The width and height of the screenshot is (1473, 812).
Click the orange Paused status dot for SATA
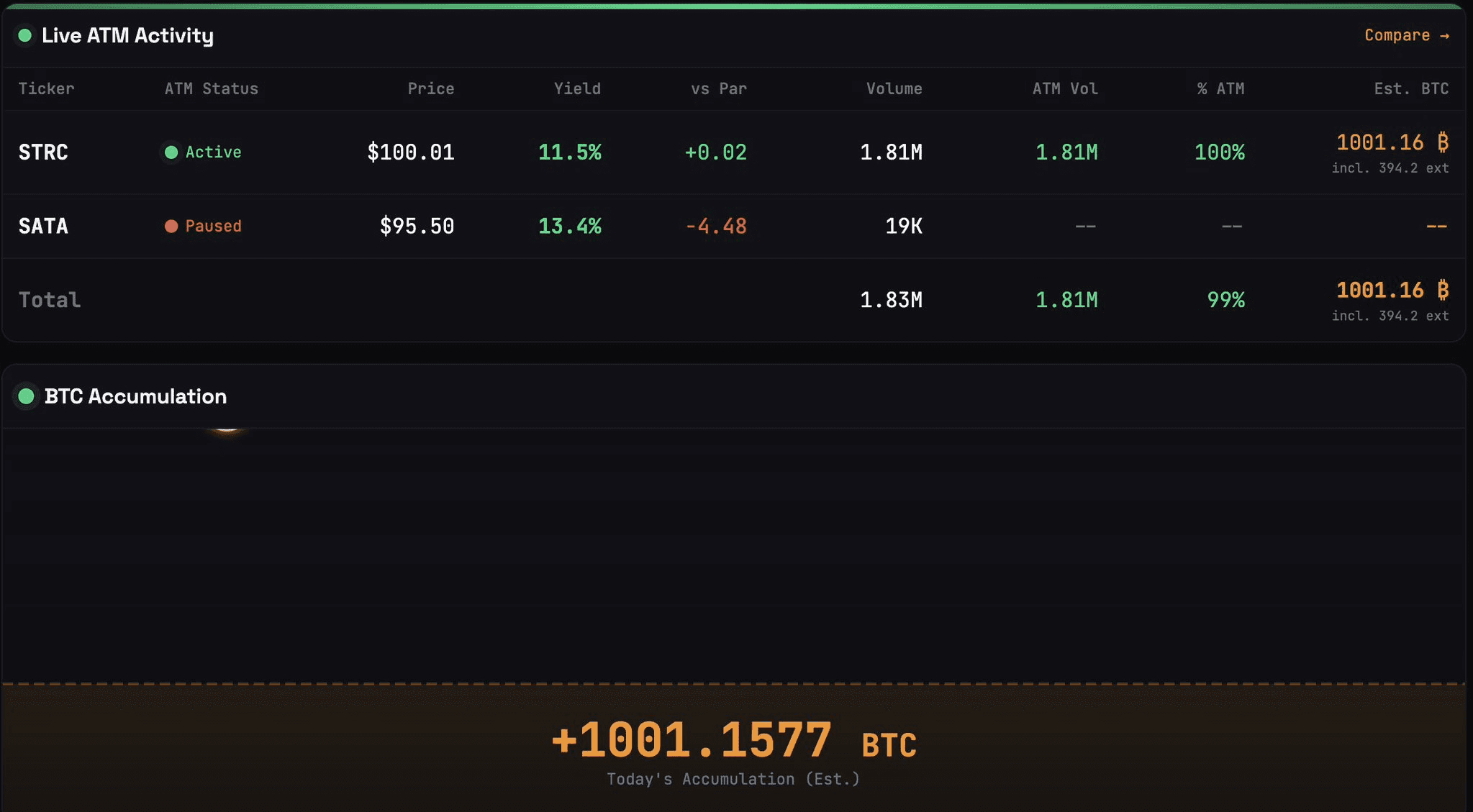coord(171,227)
